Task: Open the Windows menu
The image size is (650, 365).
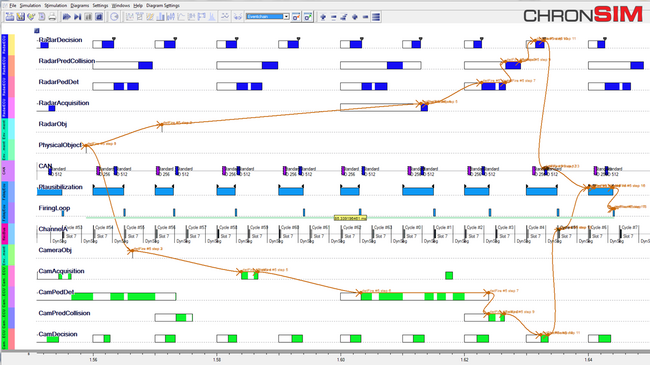Action: click(121, 5)
